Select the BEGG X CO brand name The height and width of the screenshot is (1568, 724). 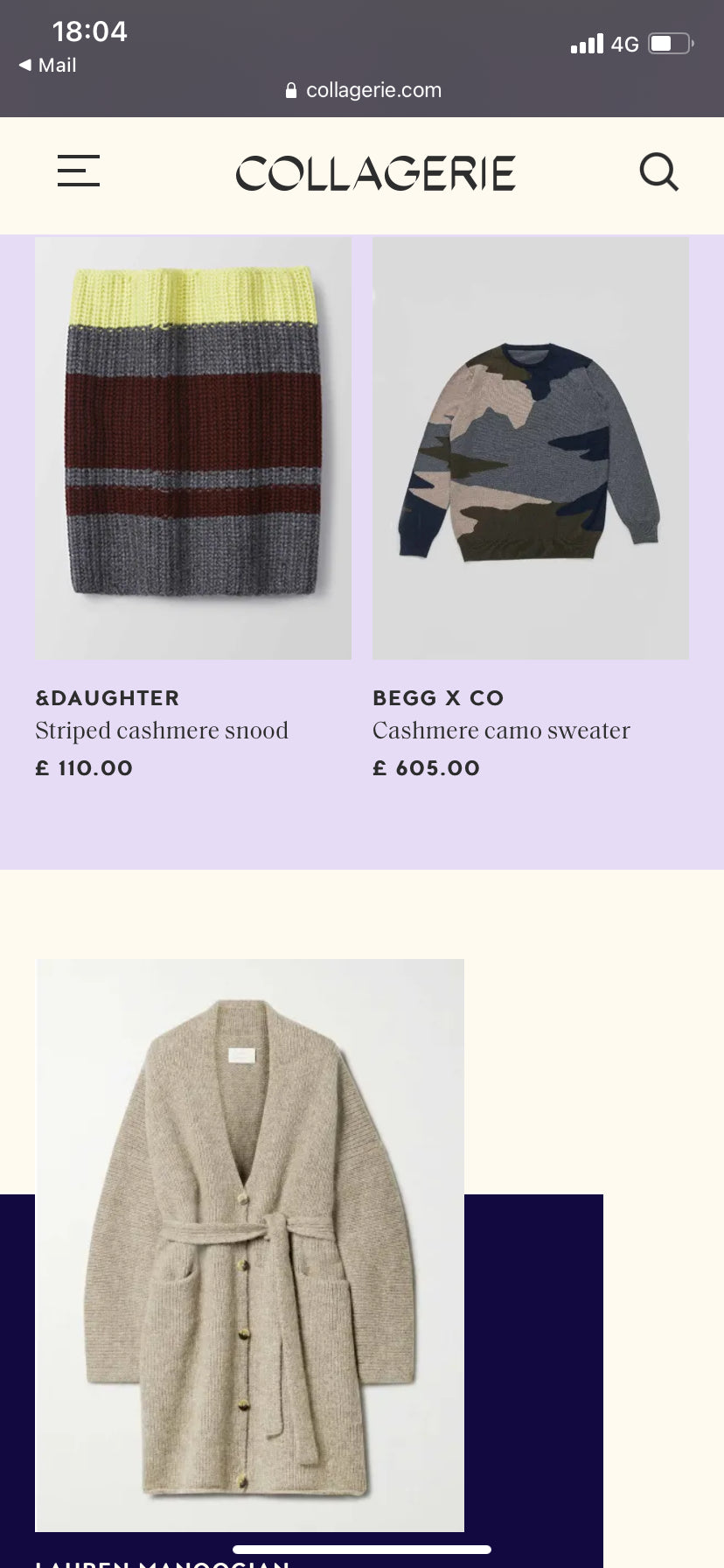(438, 698)
